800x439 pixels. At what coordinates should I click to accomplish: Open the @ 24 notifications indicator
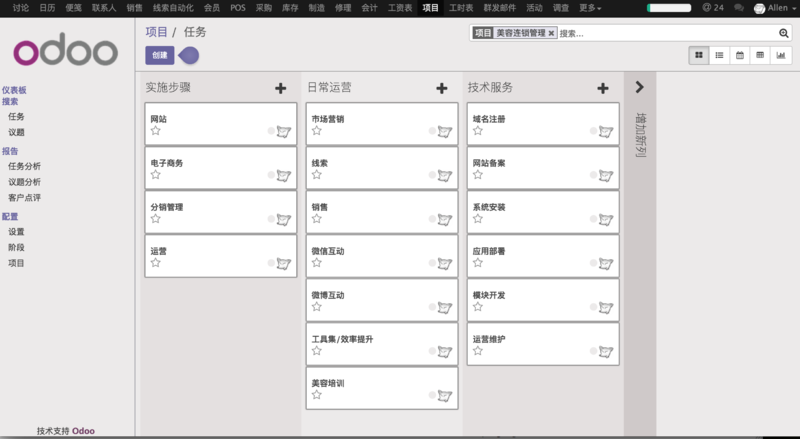tap(713, 8)
